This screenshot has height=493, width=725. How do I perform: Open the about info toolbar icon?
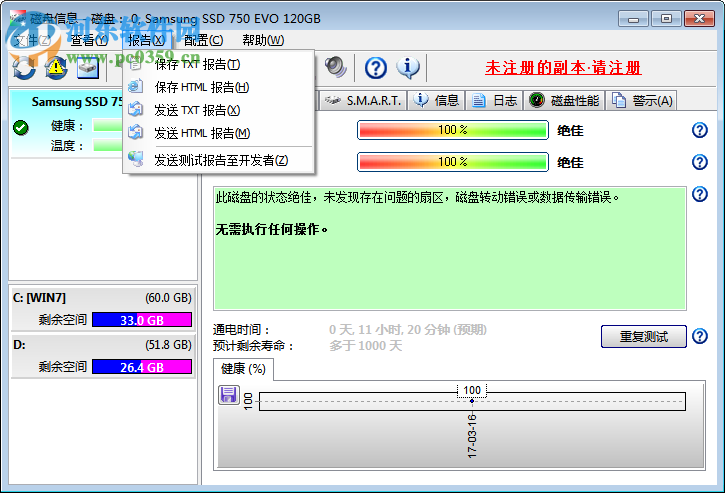(408, 68)
